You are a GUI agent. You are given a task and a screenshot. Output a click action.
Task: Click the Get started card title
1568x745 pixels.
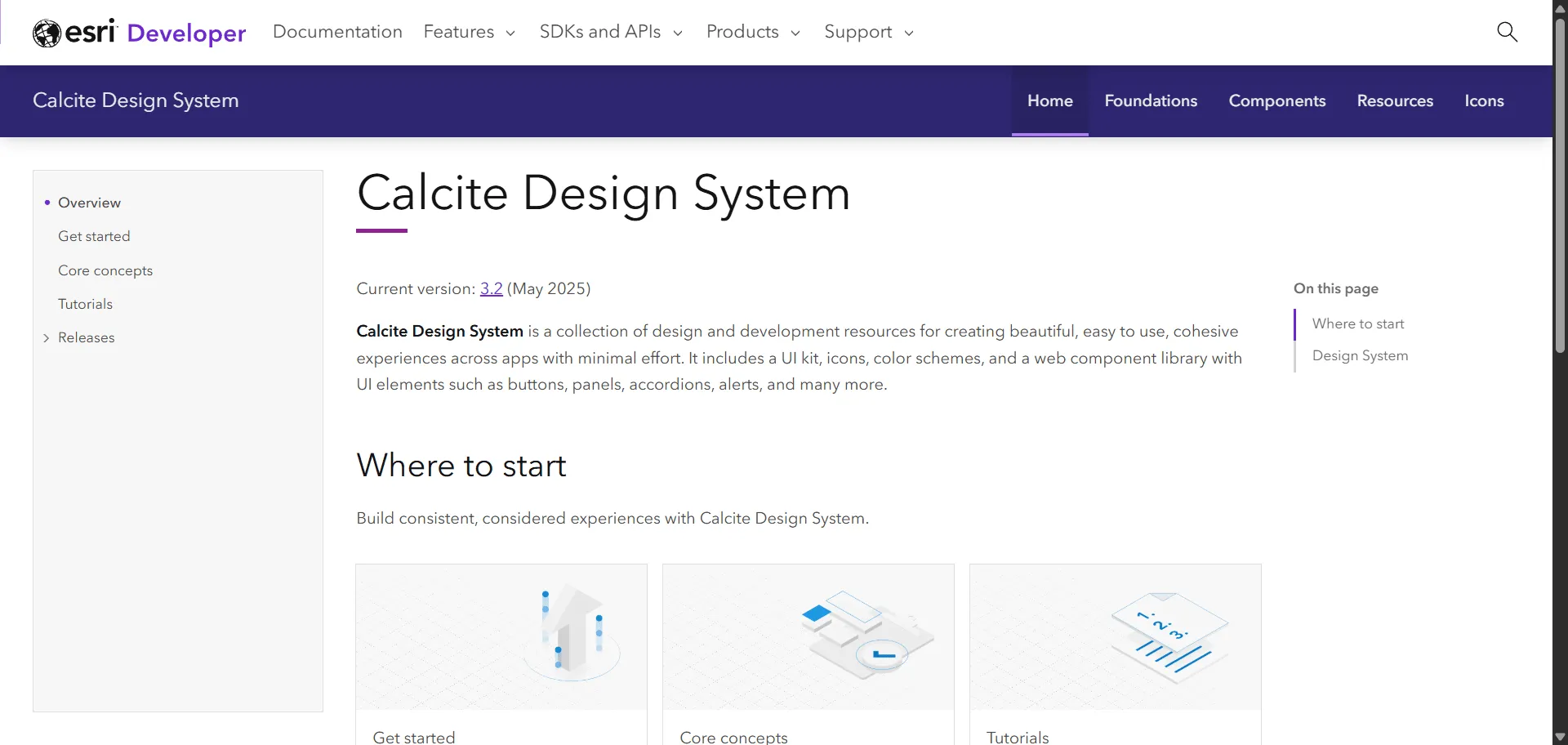pyautogui.click(x=414, y=736)
